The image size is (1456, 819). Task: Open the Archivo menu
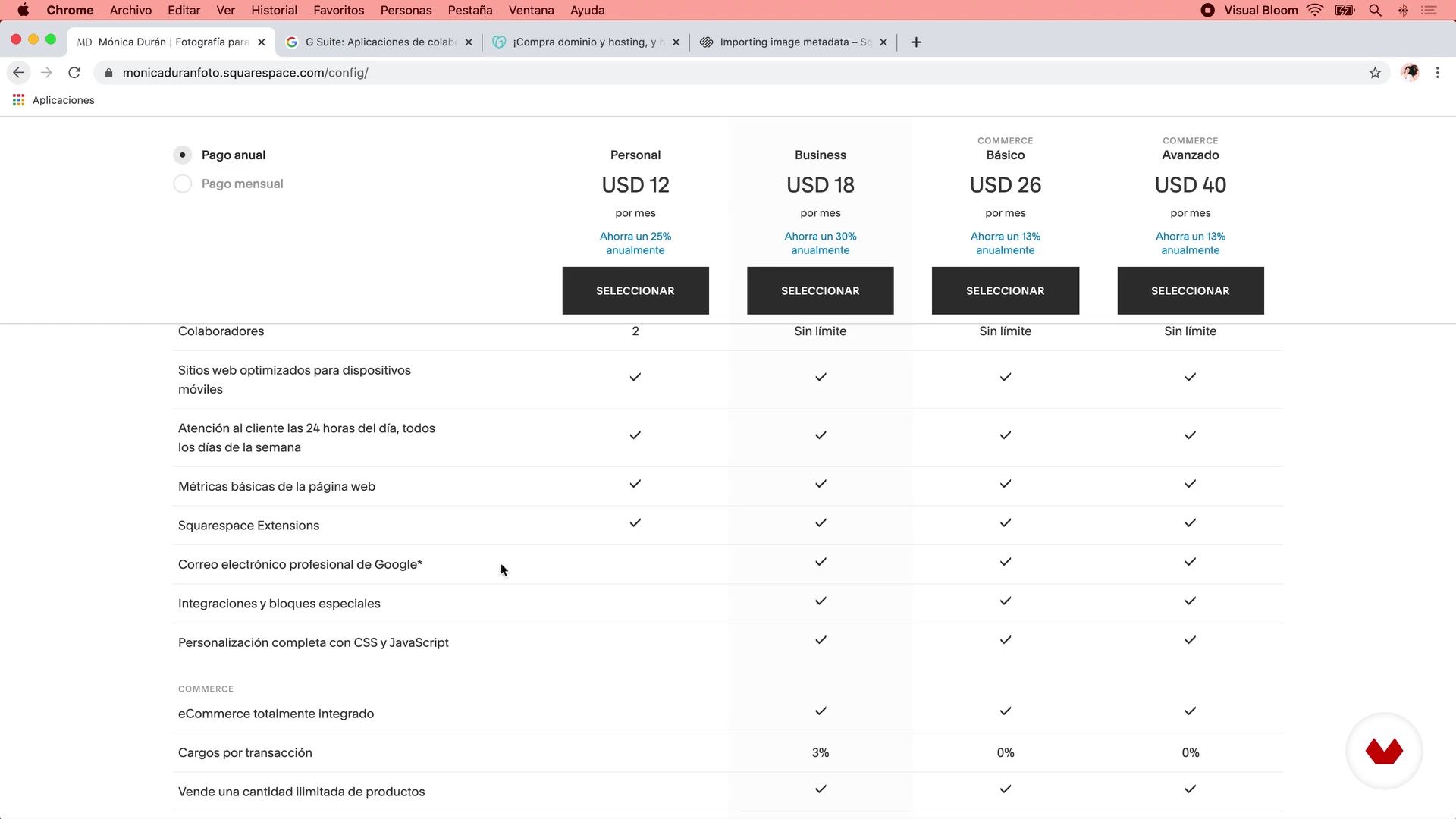tap(130, 10)
